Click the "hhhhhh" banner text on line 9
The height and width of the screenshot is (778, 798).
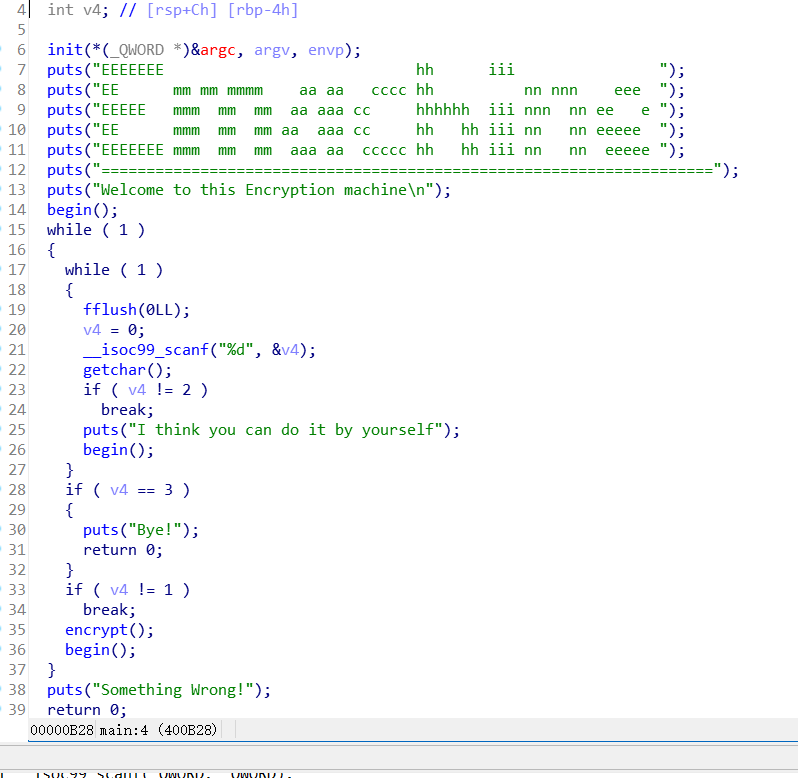(443, 110)
